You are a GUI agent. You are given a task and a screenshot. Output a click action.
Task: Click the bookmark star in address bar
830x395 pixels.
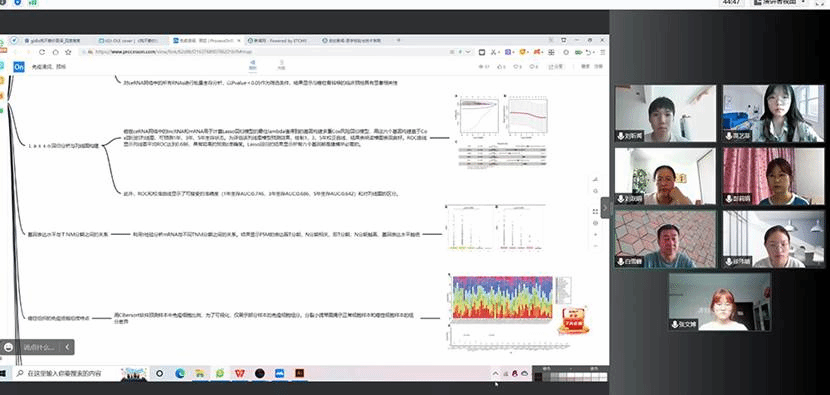click(68, 52)
